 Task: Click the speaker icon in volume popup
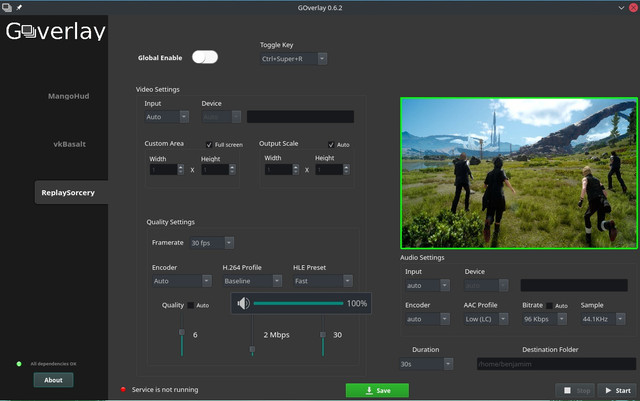pos(243,303)
